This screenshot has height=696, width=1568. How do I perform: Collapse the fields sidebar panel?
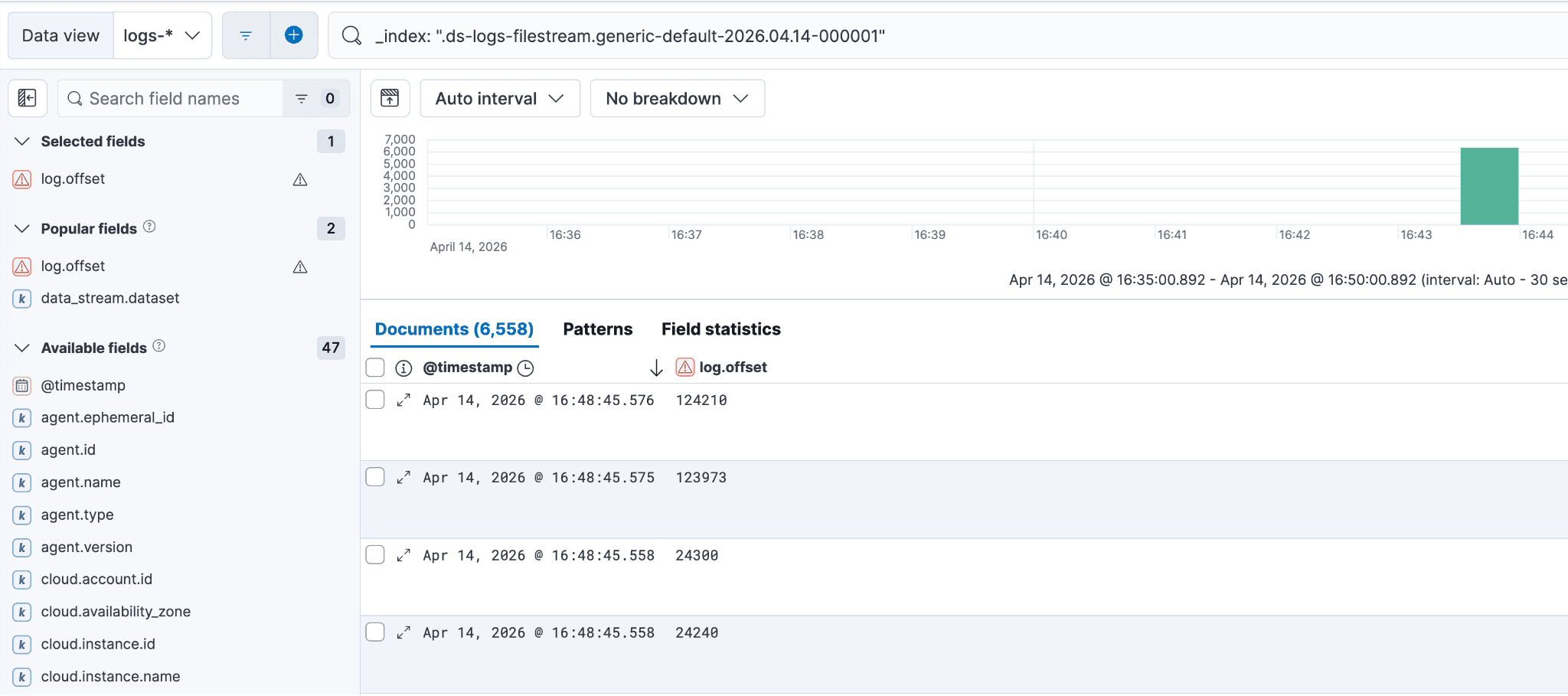coord(28,98)
